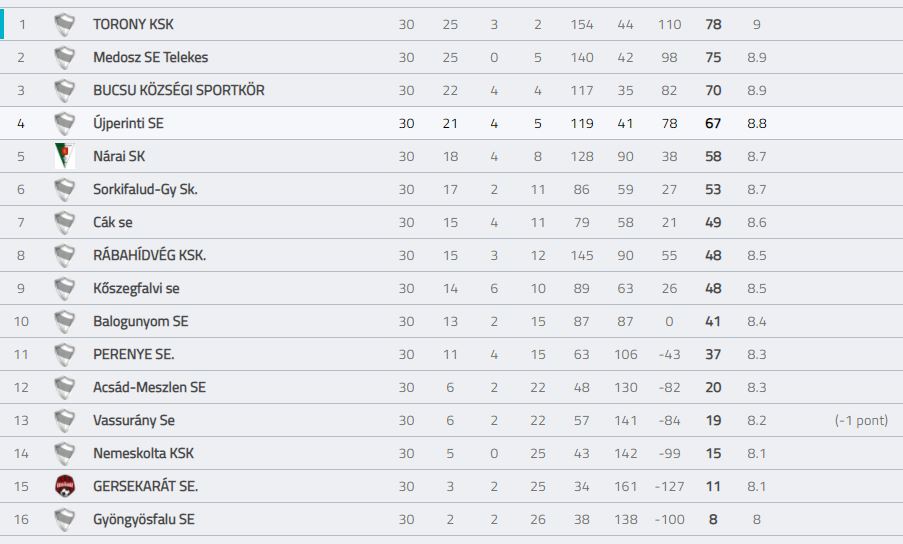Open Nemeskolta KSK team link
This screenshot has width=903, height=544.
click(x=143, y=454)
